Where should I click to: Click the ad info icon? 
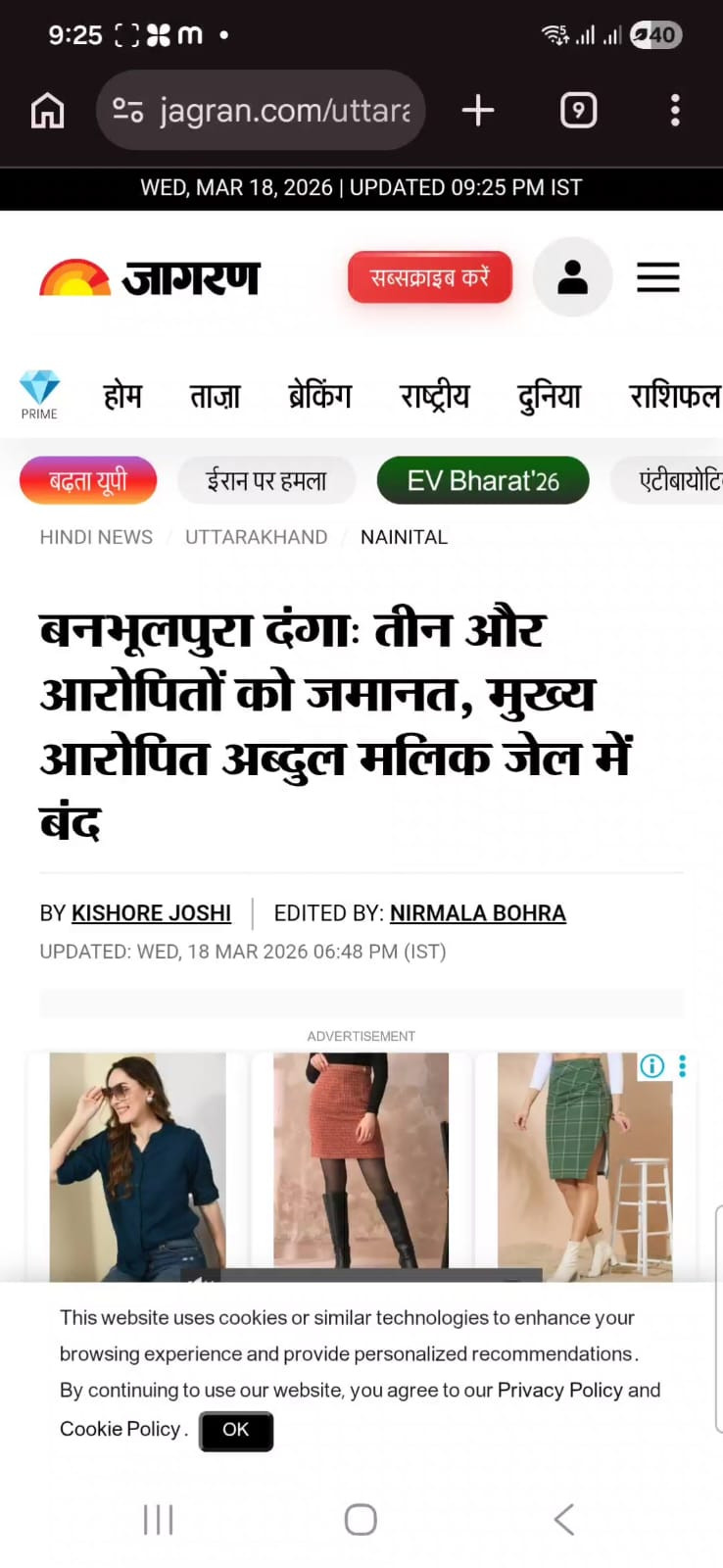[651, 1066]
